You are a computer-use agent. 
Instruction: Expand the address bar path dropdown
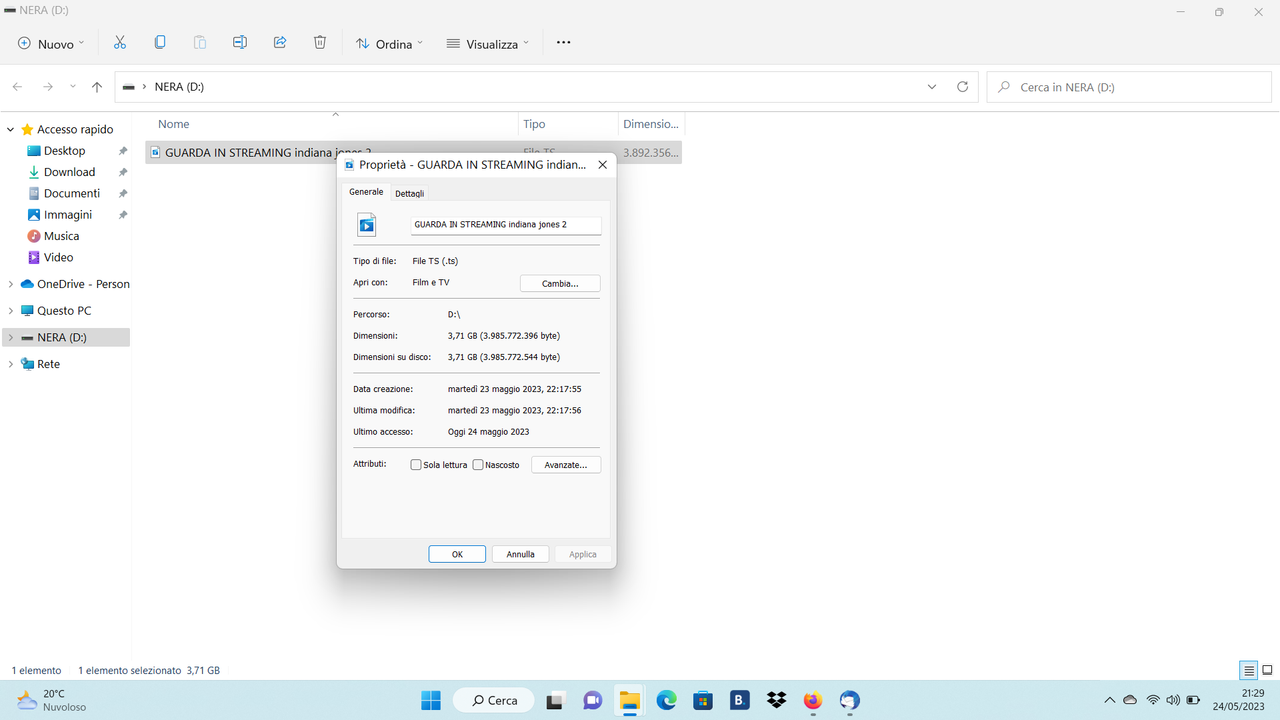(932, 87)
